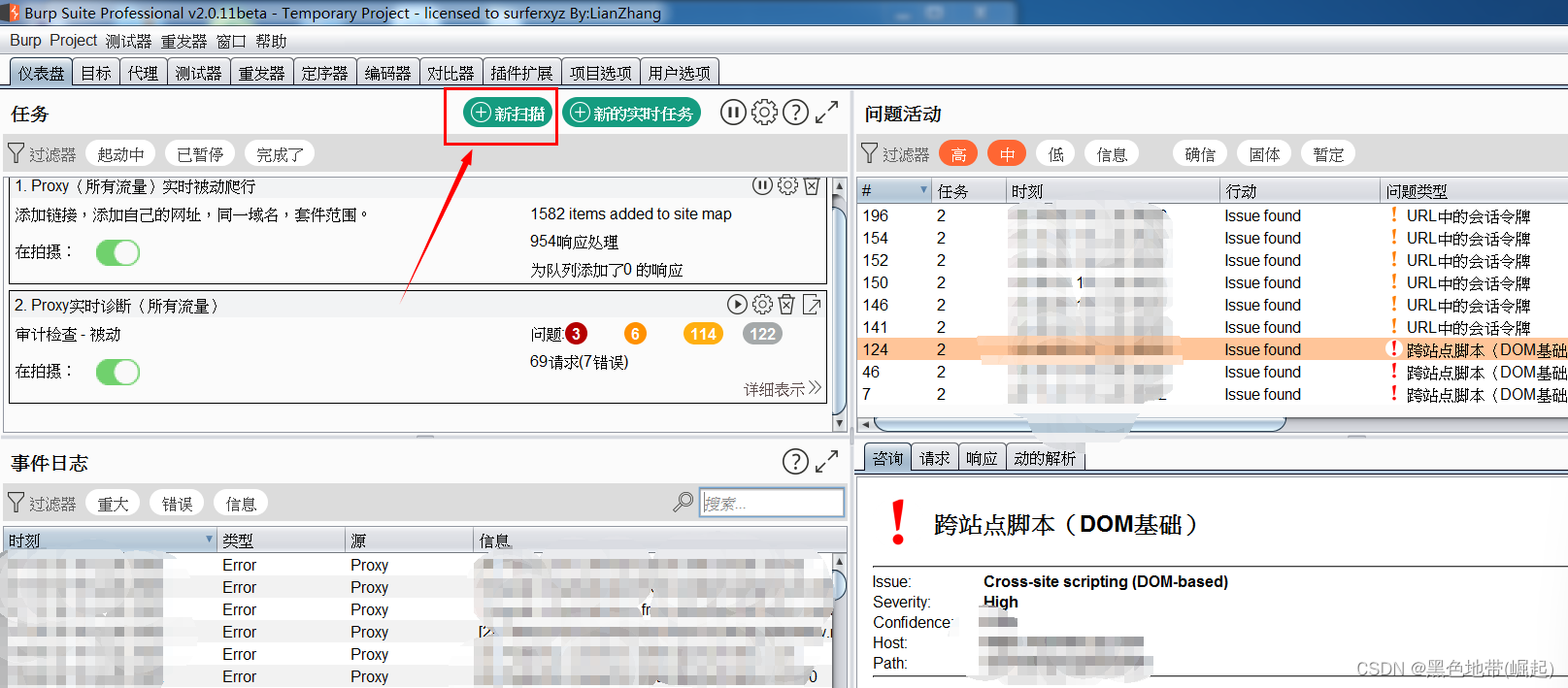This screenshot has height=688, width=1568.
Task: Click the low-severity count badge 114
Action: click(703, 334)
